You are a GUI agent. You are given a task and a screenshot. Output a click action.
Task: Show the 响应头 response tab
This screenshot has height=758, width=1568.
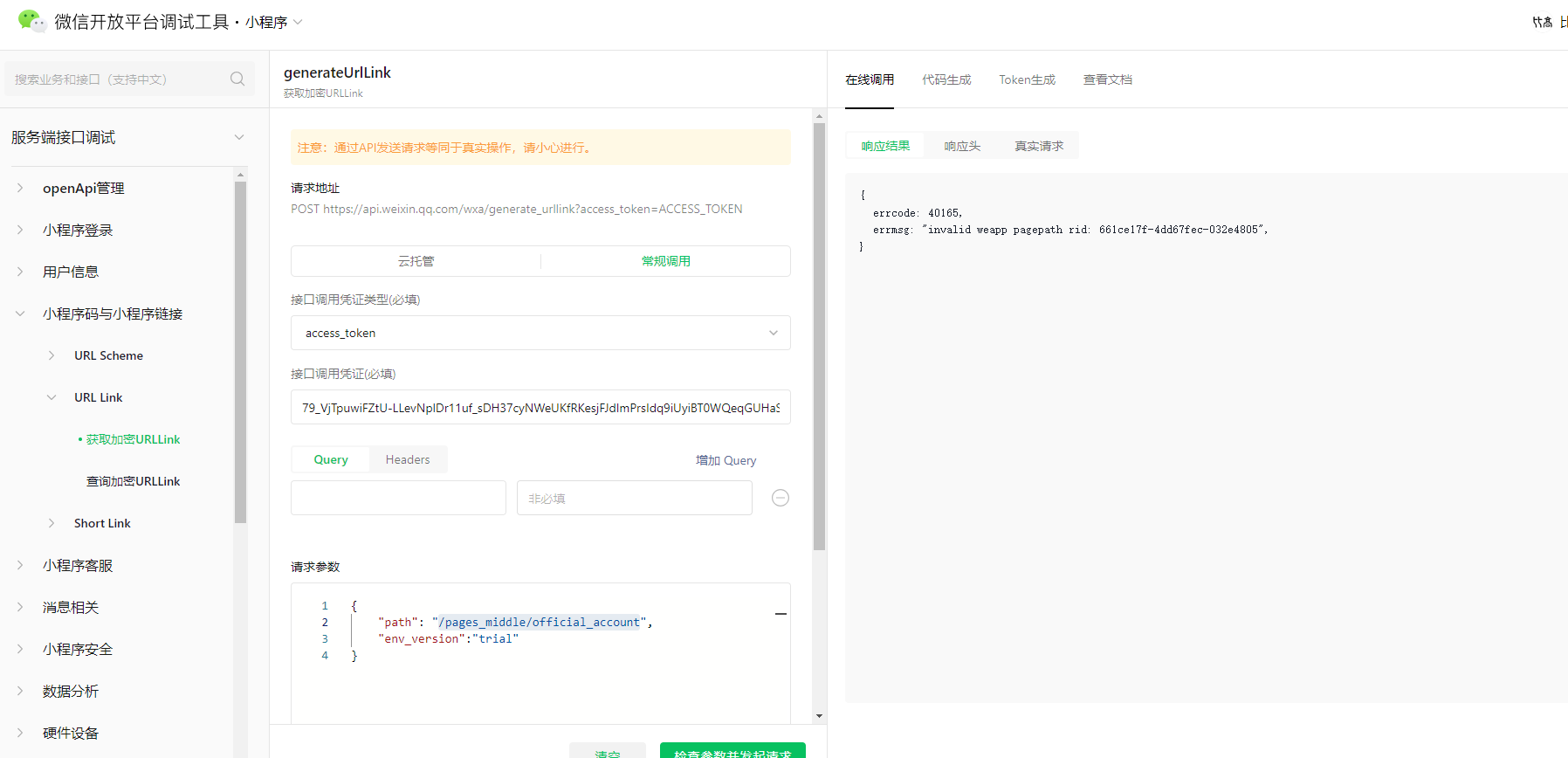tap(962, 146)
